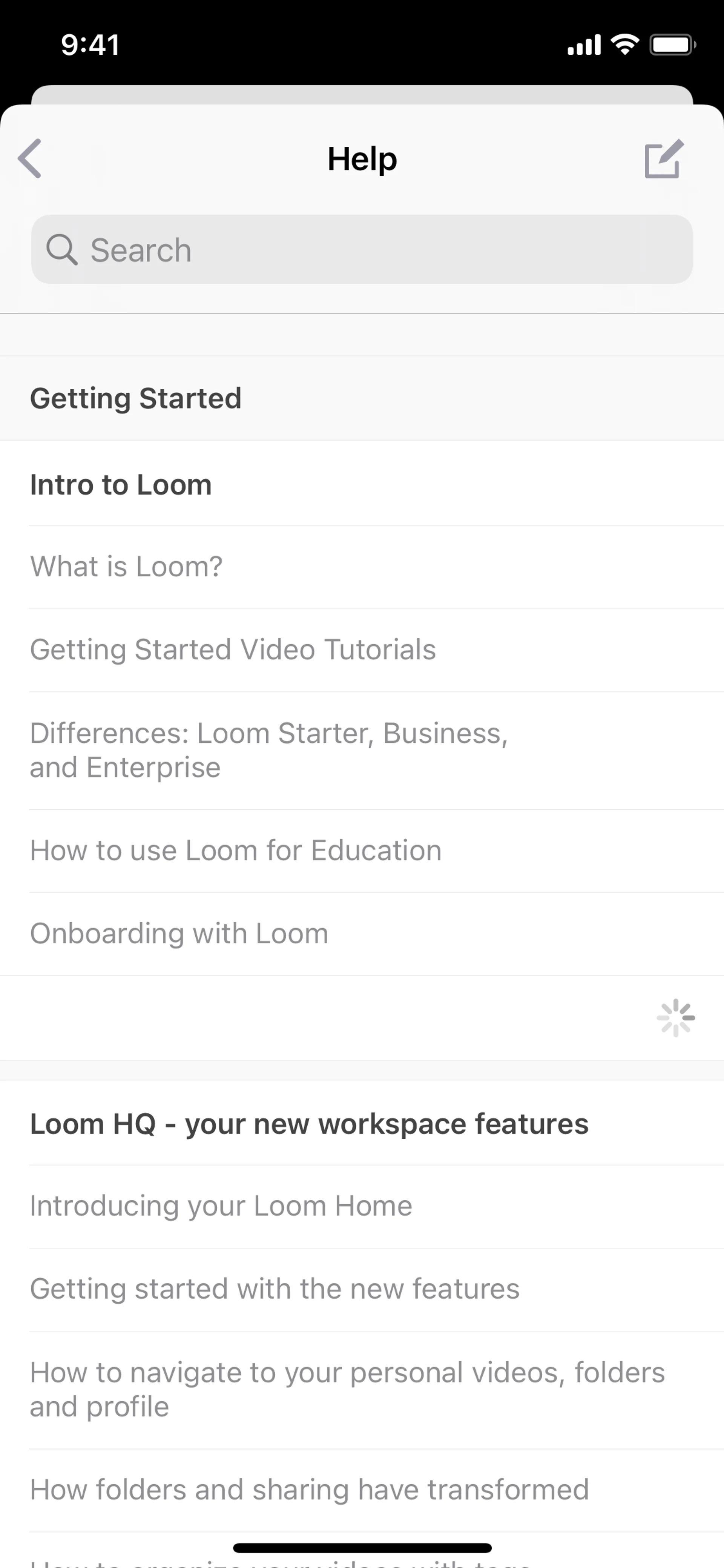The height and width of the screenshot is (1568, 724).
Task: Tap the battery status icon
Action: 672,45
